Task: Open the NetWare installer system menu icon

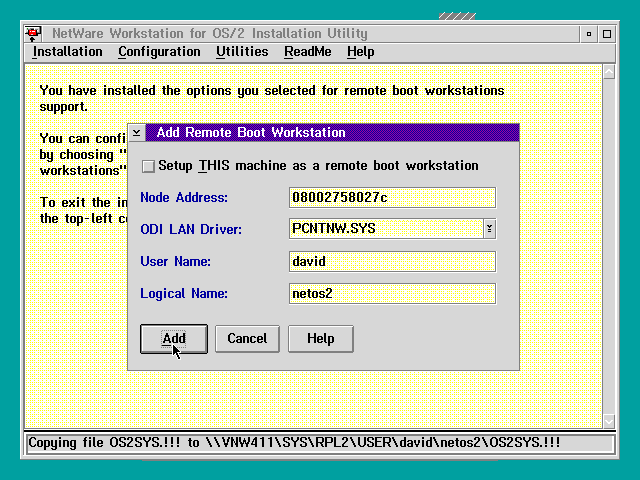Action: [x=33, y=33]
